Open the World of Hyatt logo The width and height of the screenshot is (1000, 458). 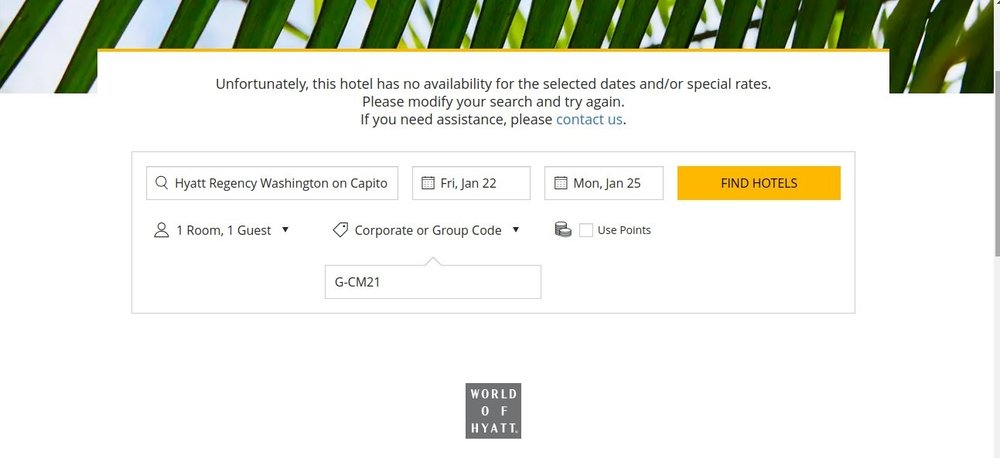pos(493,411)
